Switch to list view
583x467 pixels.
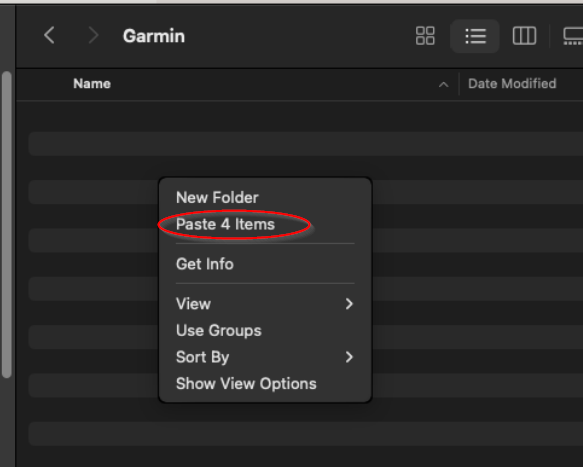pyautogui.click(x=475, y=36)
